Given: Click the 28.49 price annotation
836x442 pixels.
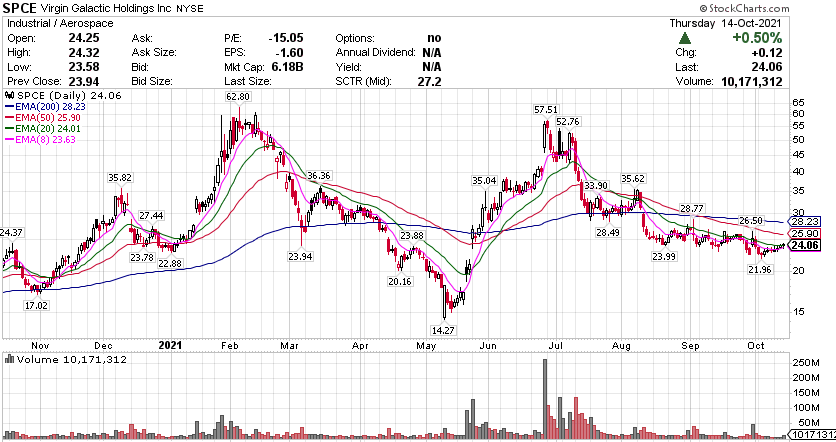Looking at the screenshot, I should [608, 232].
